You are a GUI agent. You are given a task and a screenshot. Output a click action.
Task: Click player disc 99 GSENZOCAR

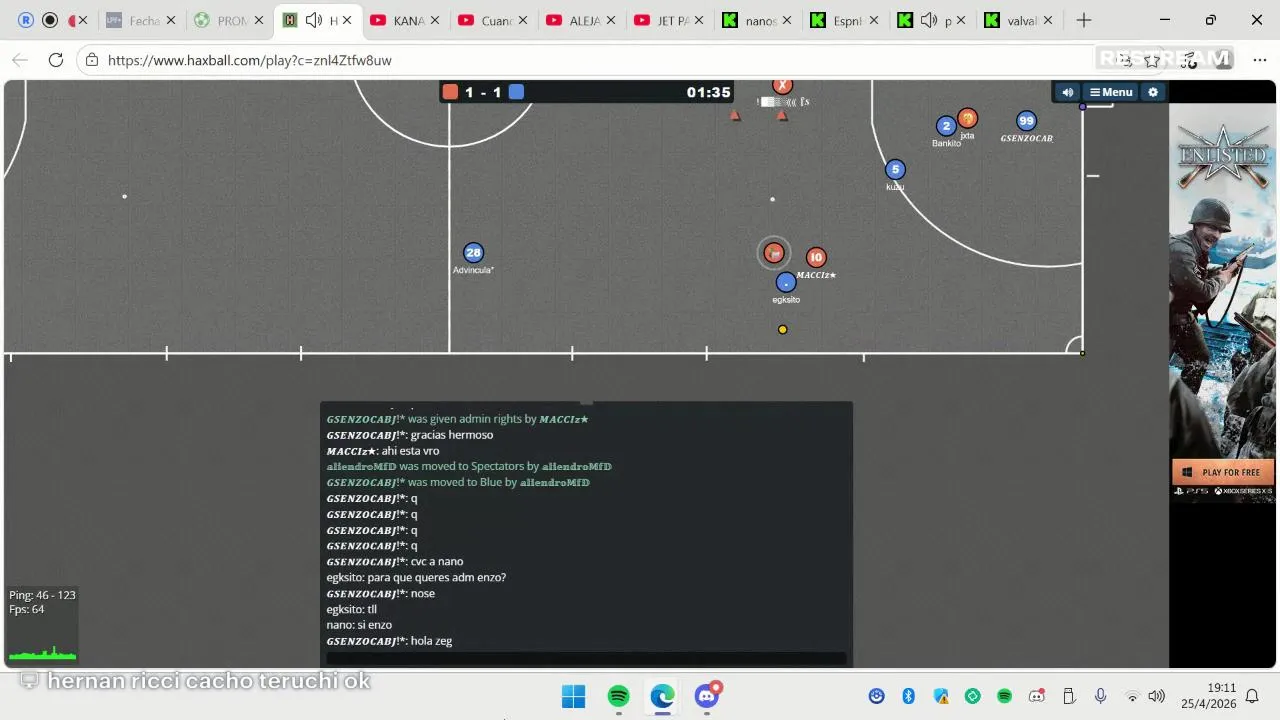tap(1026, 121)
